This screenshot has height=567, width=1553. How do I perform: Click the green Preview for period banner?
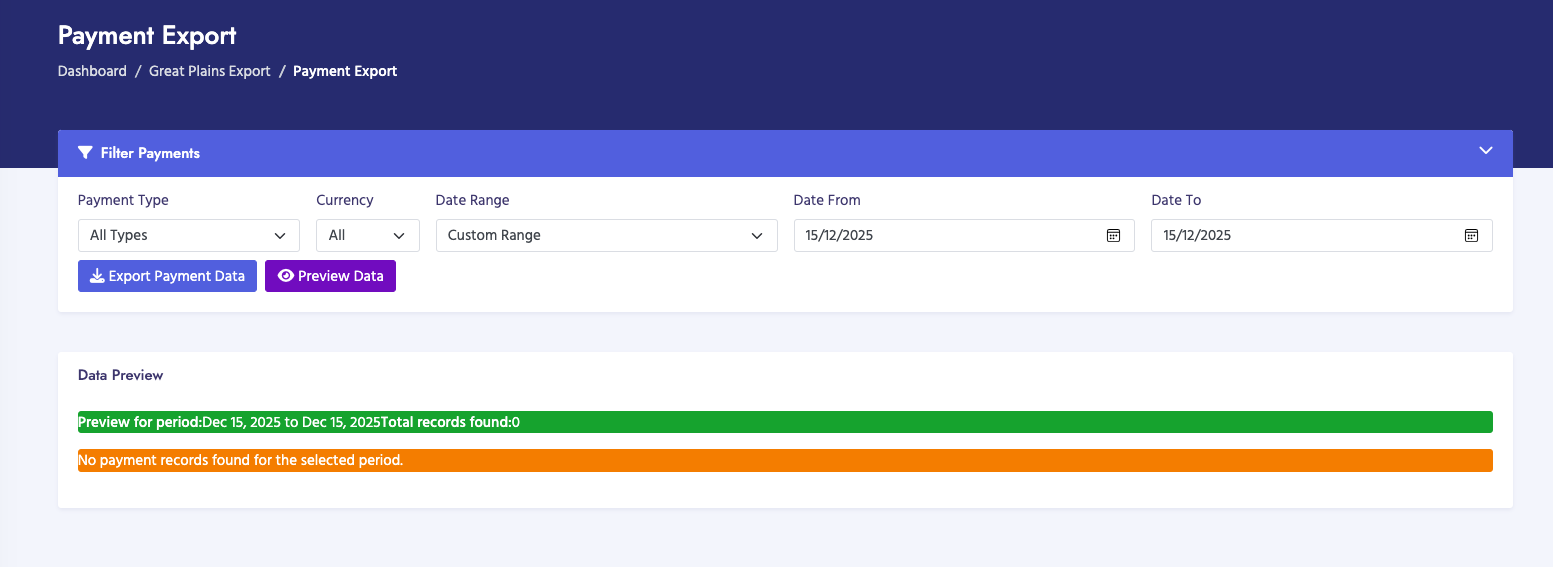coord(785,422)
